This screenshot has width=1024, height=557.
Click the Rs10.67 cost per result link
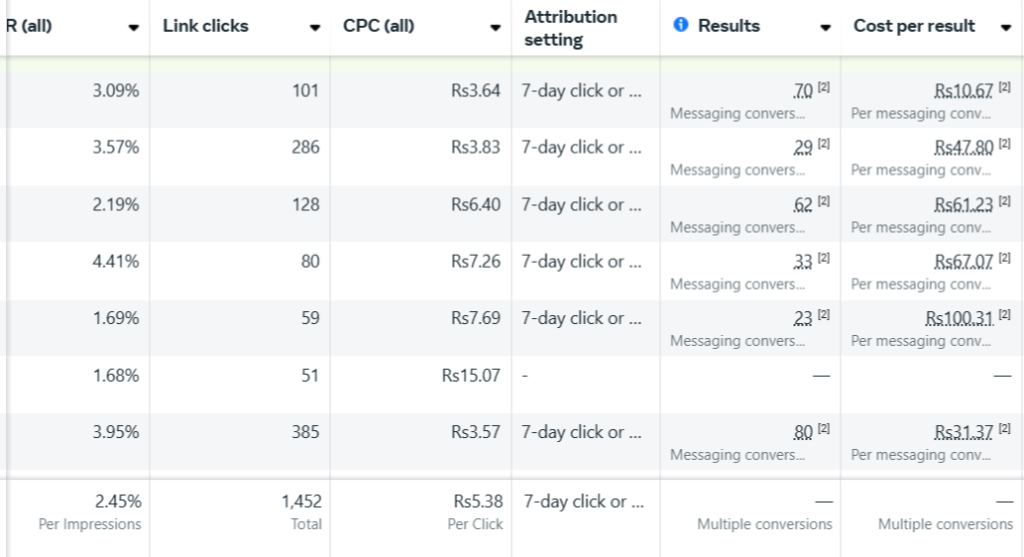tap(963, 91)
